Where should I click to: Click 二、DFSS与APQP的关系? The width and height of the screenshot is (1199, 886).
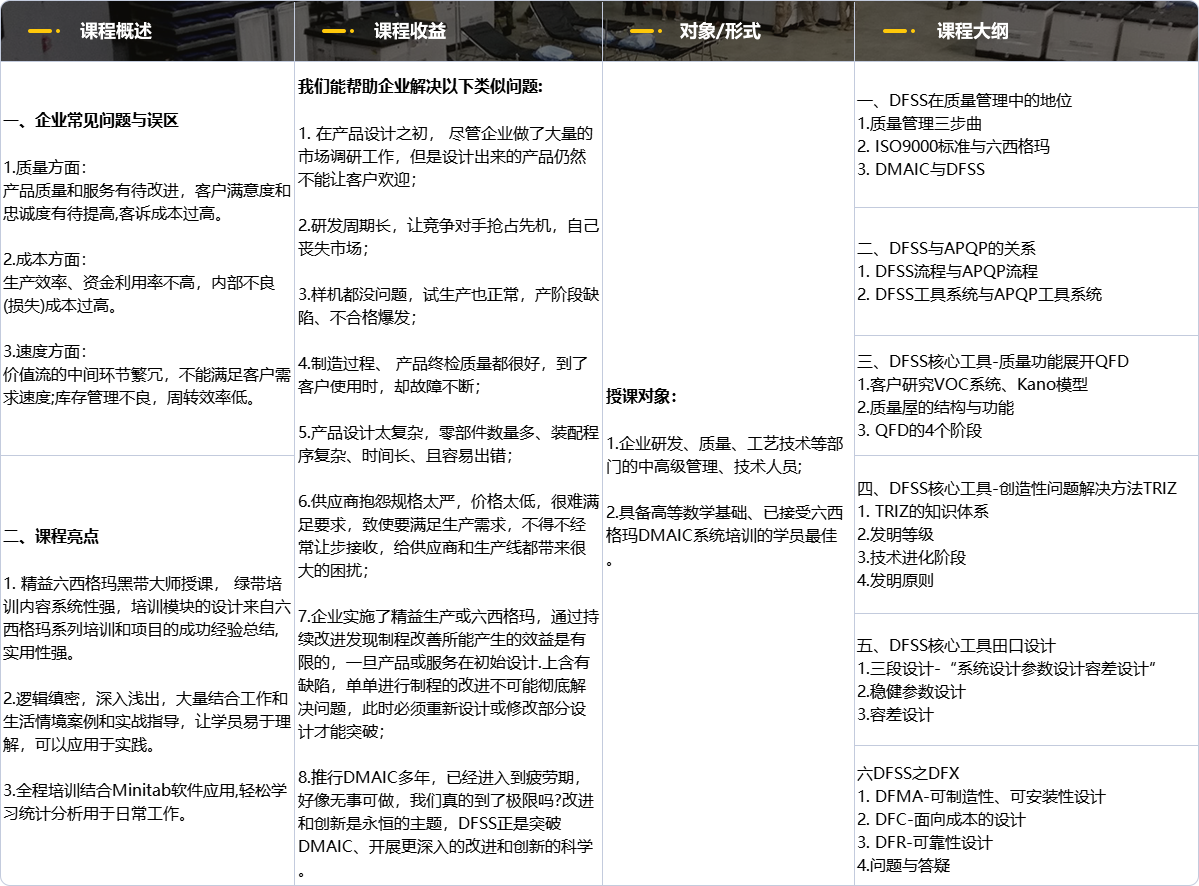[946, 248]
